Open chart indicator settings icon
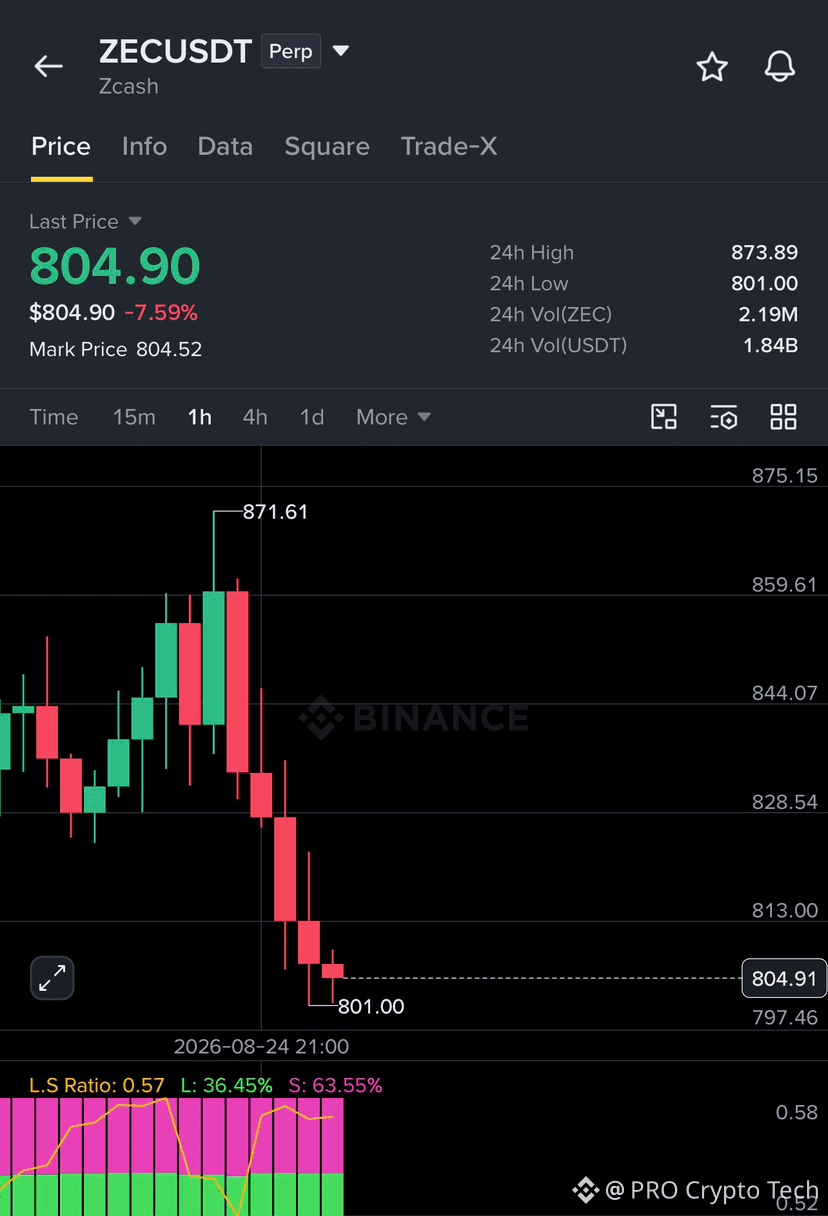The image size is (828, 1216). 724,417
